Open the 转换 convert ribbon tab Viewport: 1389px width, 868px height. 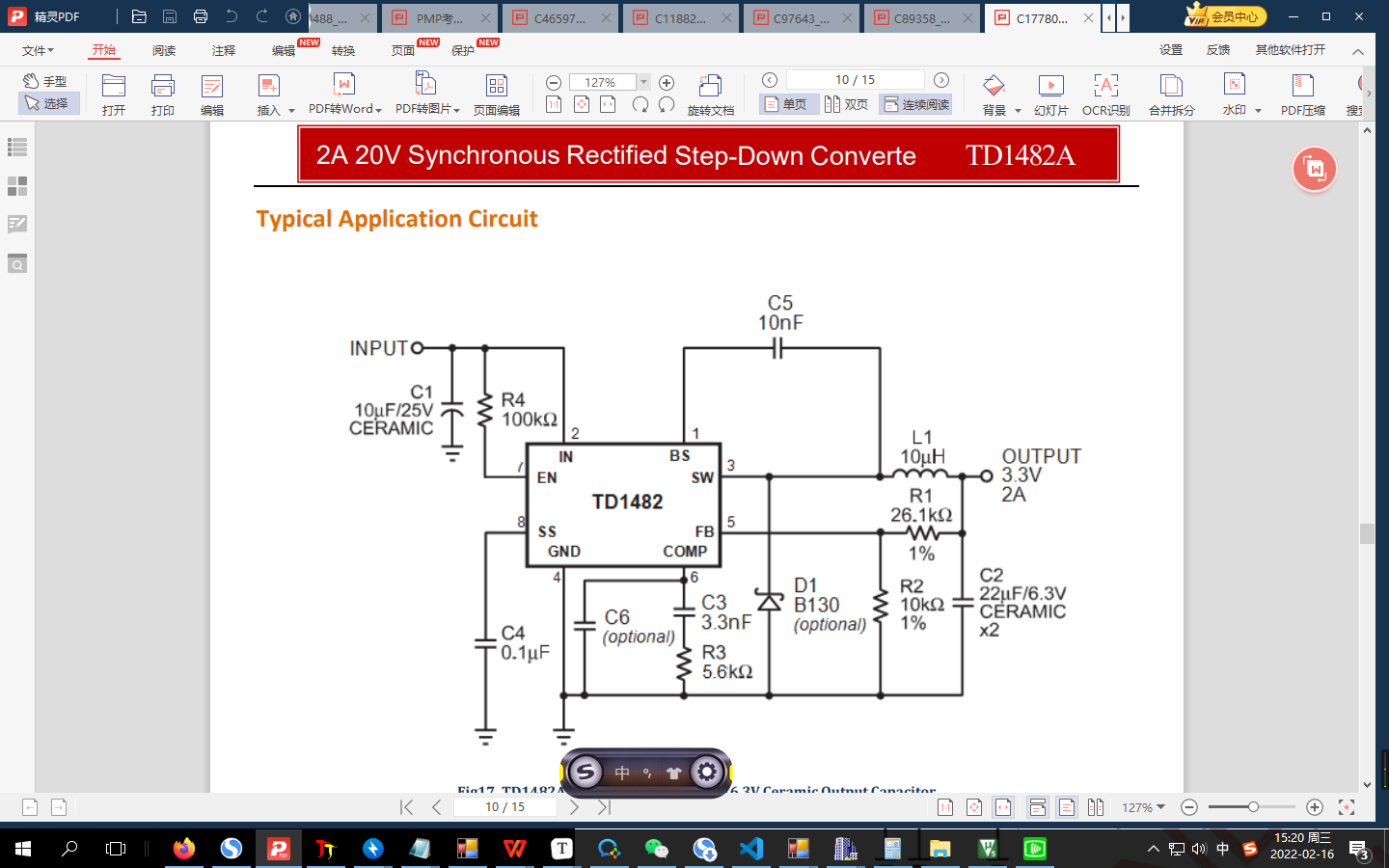click(343, 50)
